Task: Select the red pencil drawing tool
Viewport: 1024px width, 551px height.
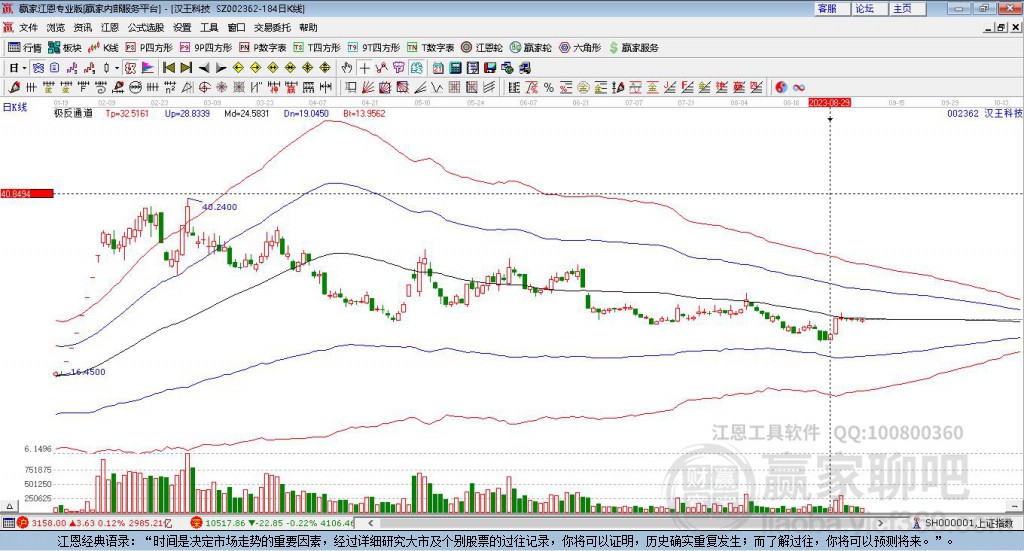Action: [x=14, y=87]
